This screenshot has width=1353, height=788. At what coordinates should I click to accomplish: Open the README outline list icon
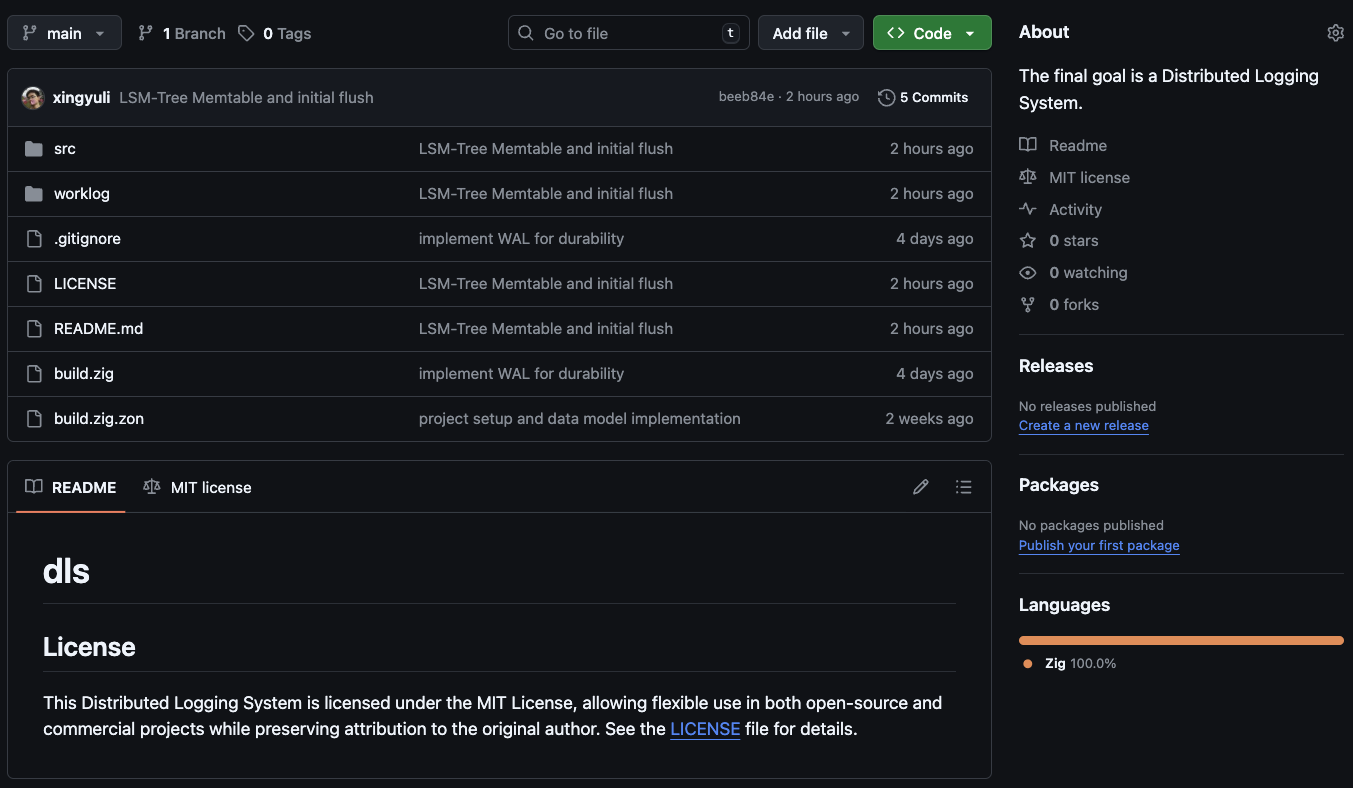pyautogui.click(x=963, y=487)
